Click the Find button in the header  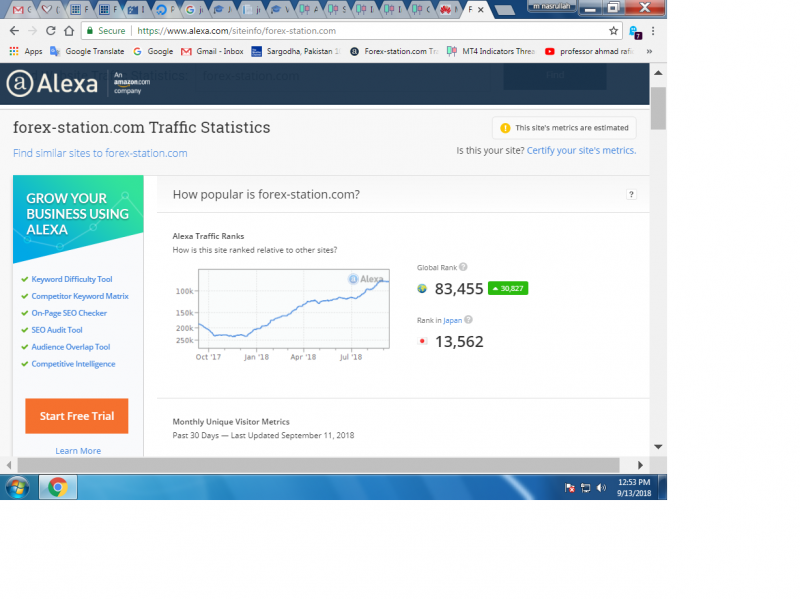(555, 76)
